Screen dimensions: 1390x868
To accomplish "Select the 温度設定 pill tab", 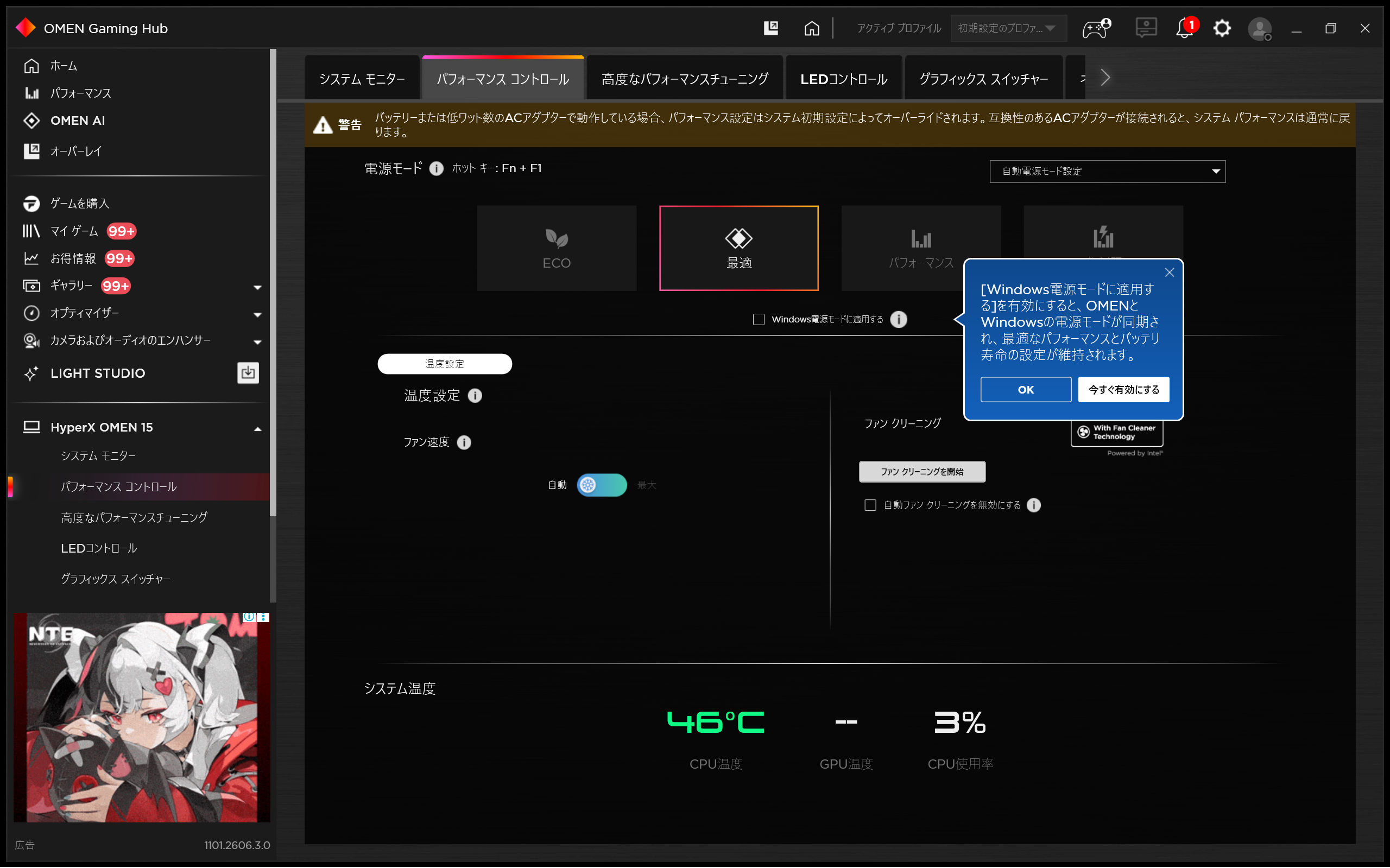I will (444, 363).
